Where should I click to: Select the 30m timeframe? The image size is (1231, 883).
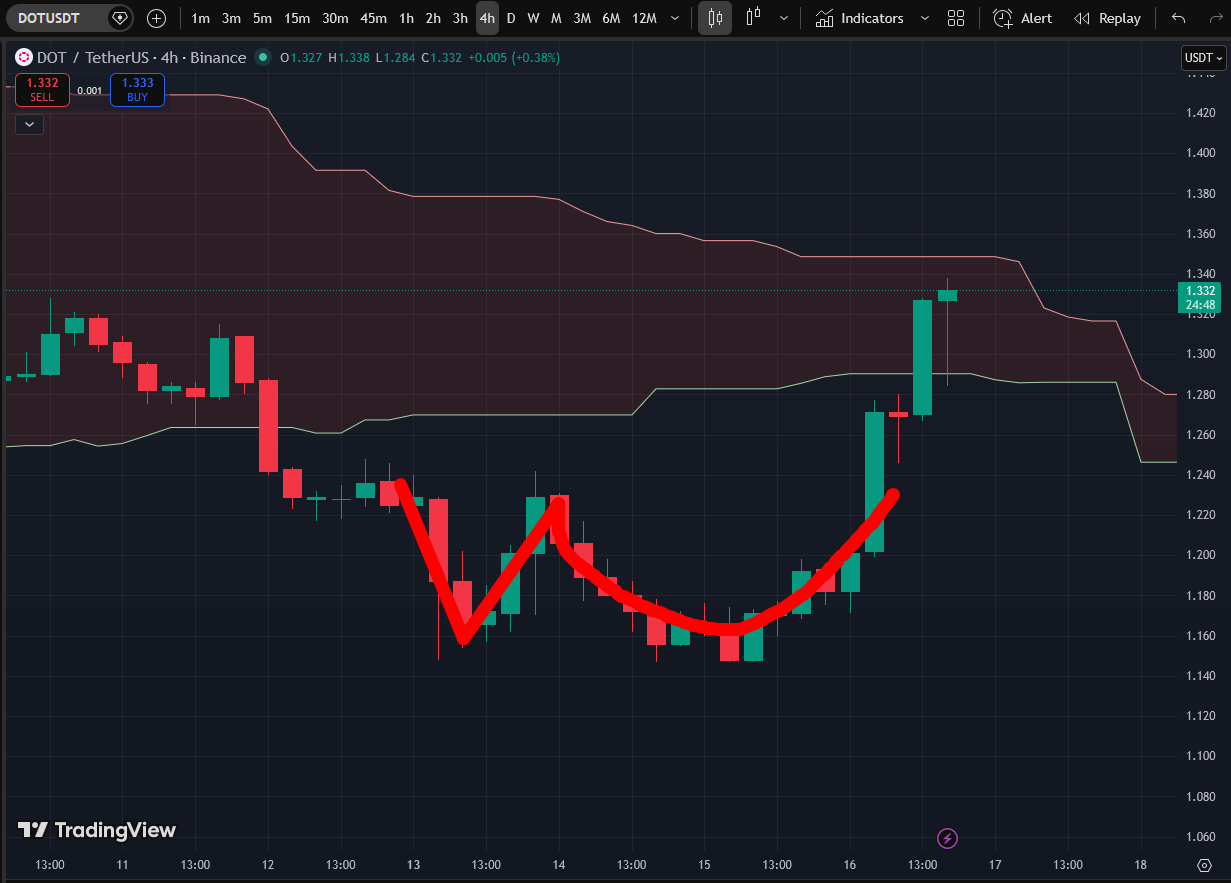(x=336, y=18)
